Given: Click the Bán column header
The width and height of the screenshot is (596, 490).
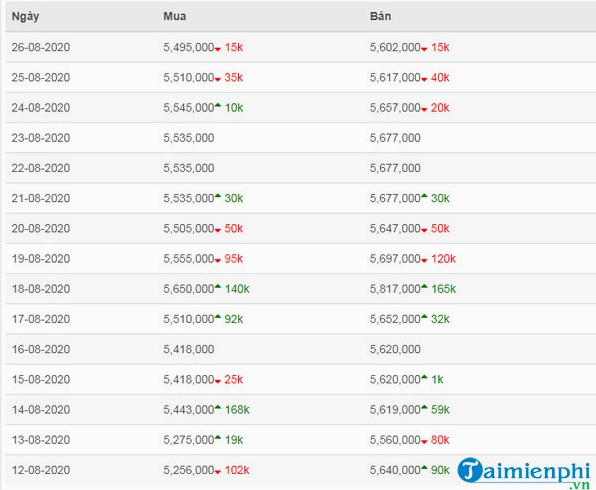Looking at the screenshot, I should [x=380, y=16].
